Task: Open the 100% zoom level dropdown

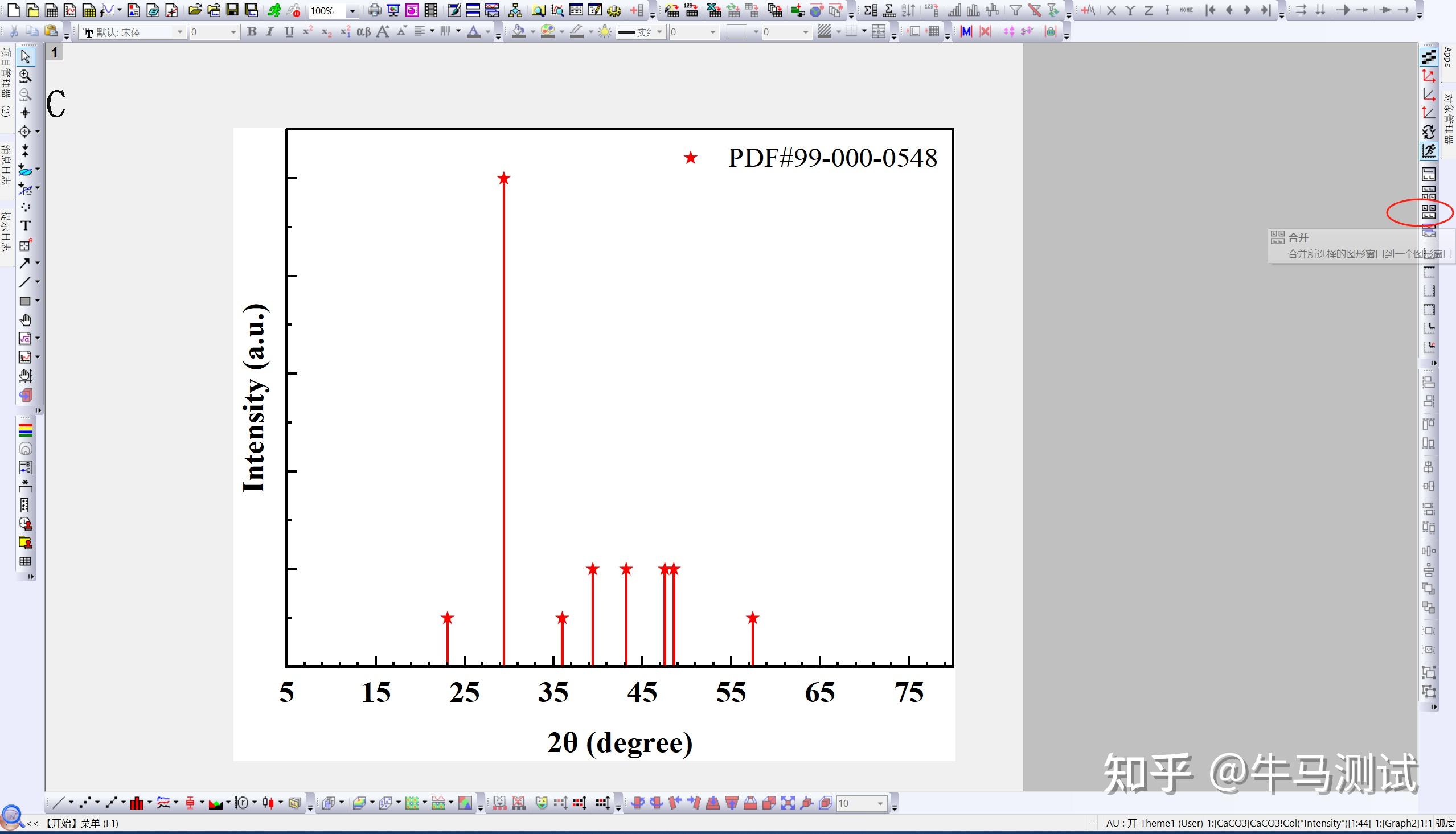Action: (352, 11)
